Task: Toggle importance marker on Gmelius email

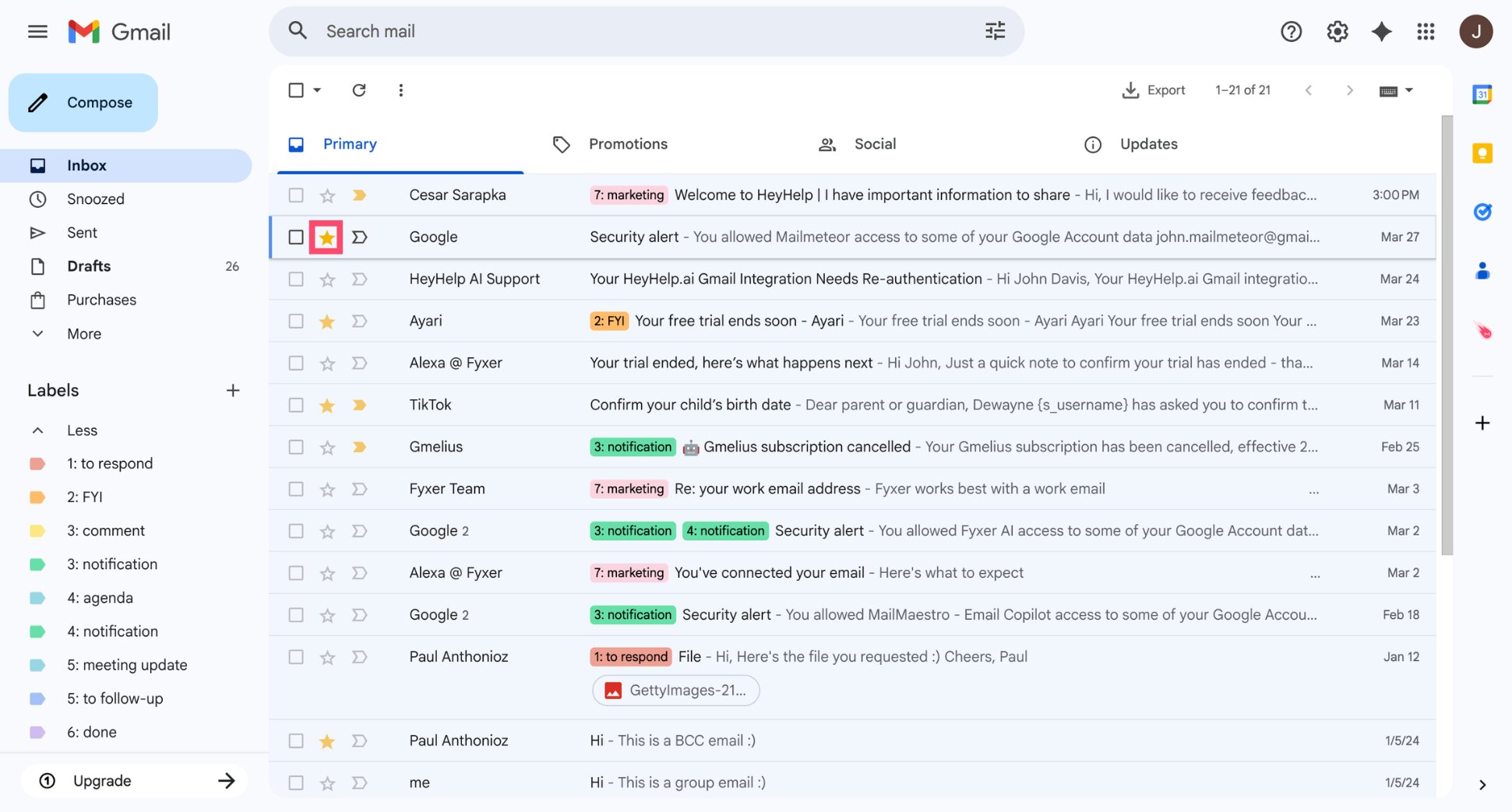Action: pos(359,447)
